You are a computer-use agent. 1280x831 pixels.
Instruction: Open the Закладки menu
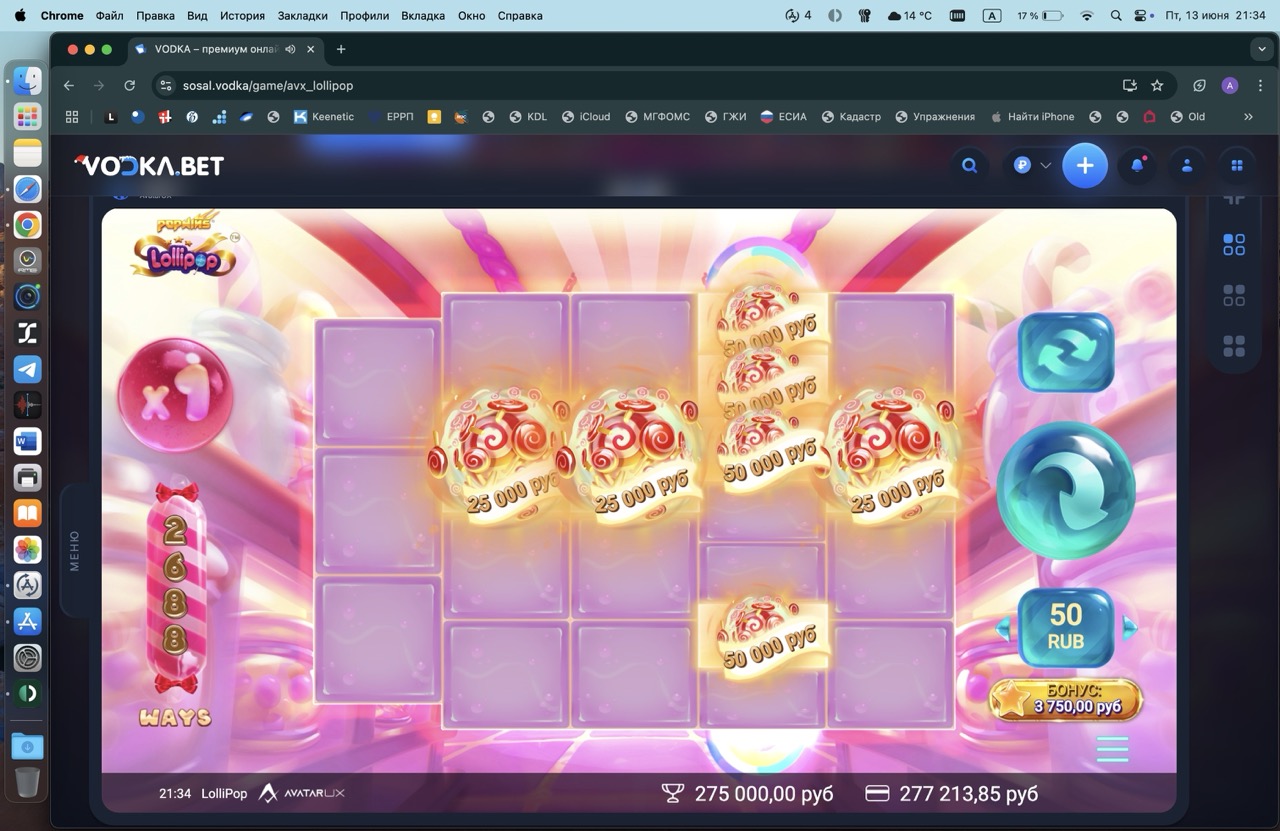tap(302, 16)
